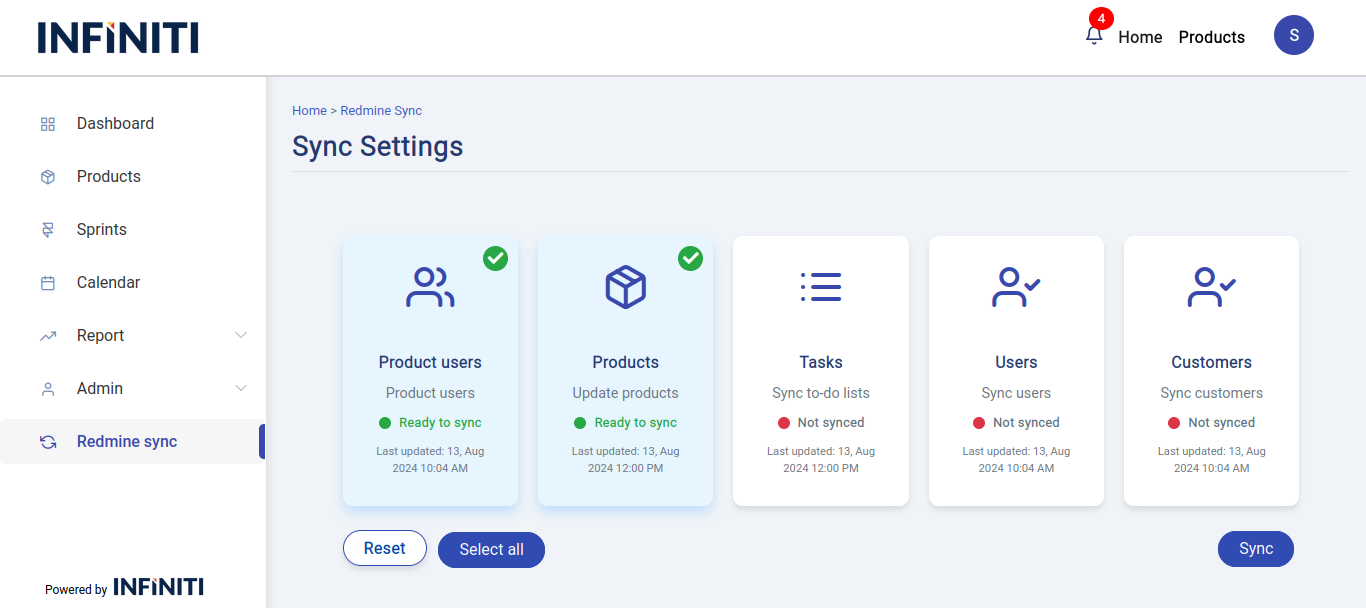Click the Sprints icon in sidebar
The width and height of the screenshot is (1366, 608).
pyautogui.click(x=48, y=230)
